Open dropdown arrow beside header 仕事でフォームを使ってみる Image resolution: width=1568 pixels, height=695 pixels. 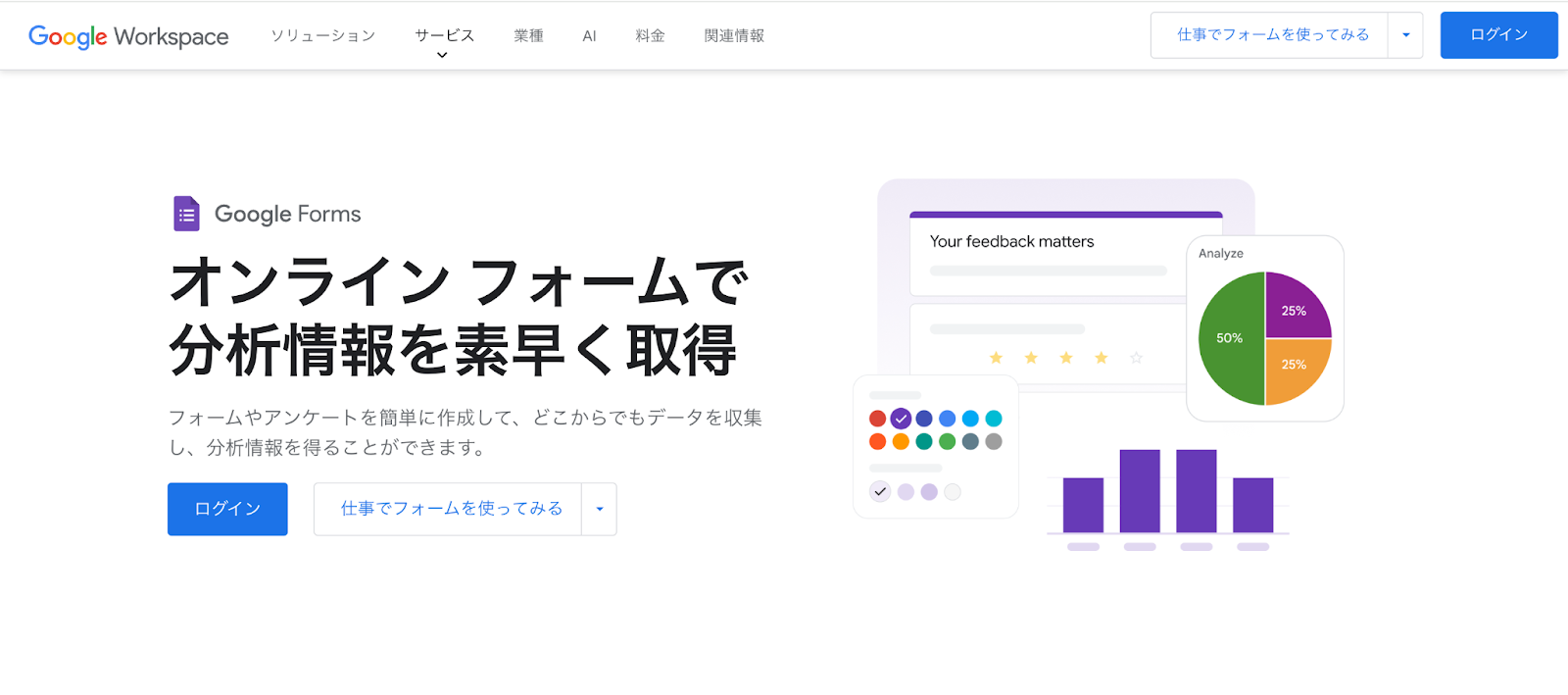point(1405,35)
